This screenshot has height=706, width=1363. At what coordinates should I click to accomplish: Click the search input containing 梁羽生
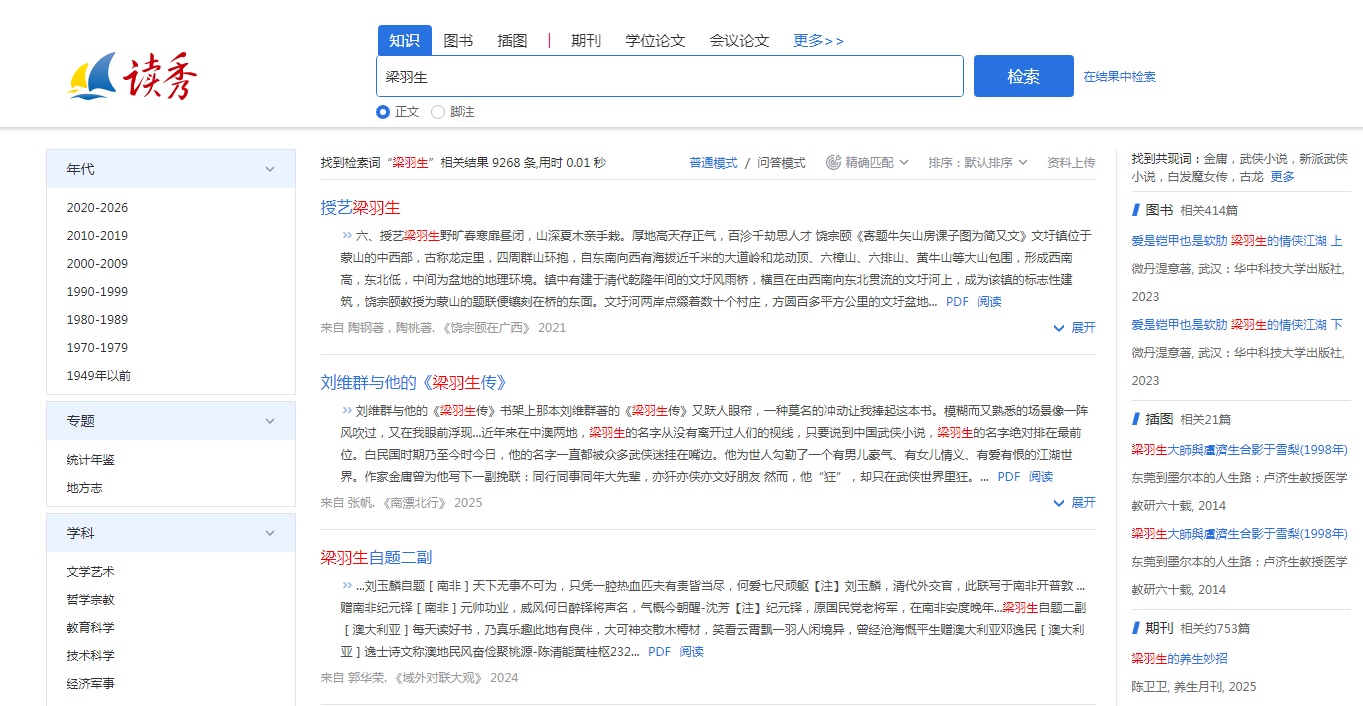tap(670, 76)
